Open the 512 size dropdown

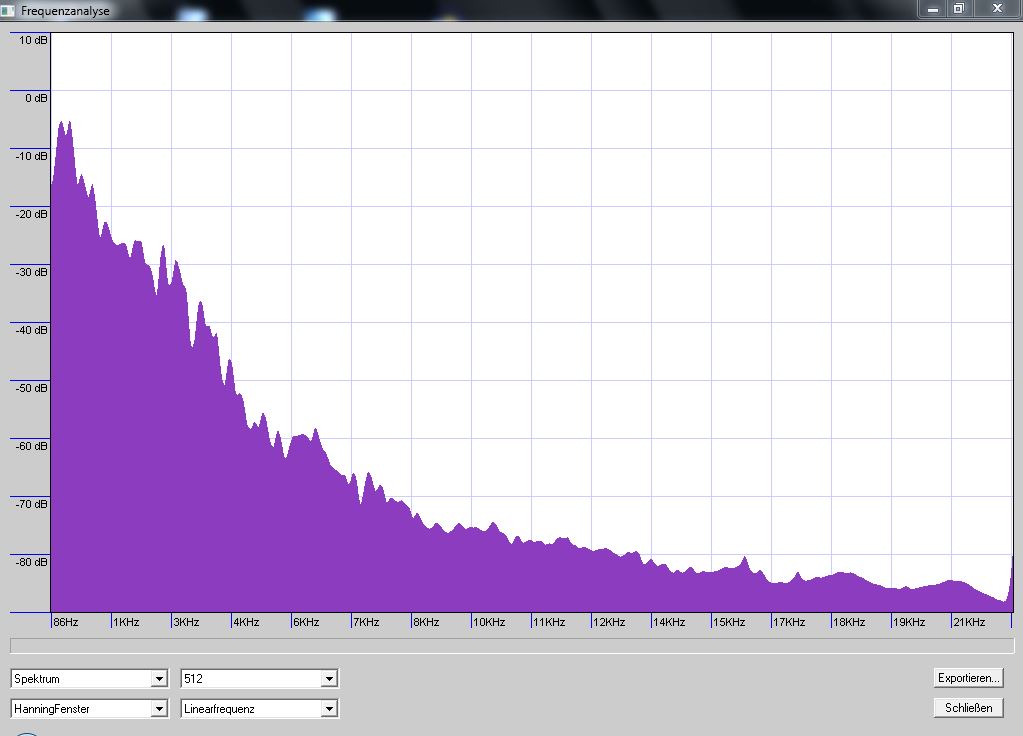[x=259, y=679]
